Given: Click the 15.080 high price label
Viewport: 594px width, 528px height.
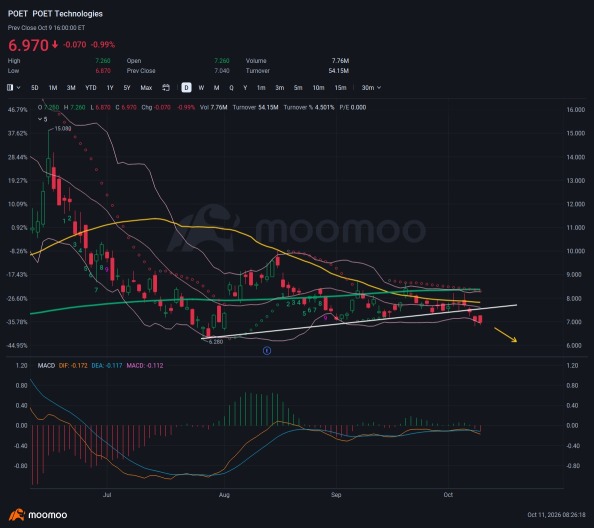Looking at the screenshot, I should (x=63, y=129).
